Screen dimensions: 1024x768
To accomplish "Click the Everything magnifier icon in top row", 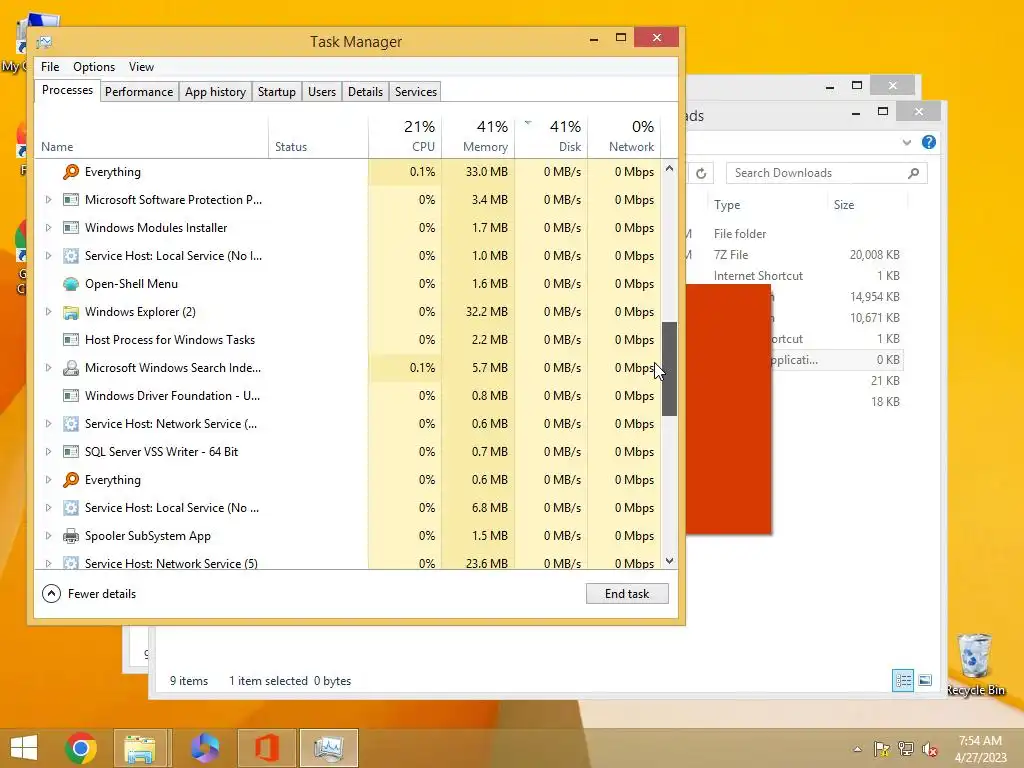I will coord(71,172).
